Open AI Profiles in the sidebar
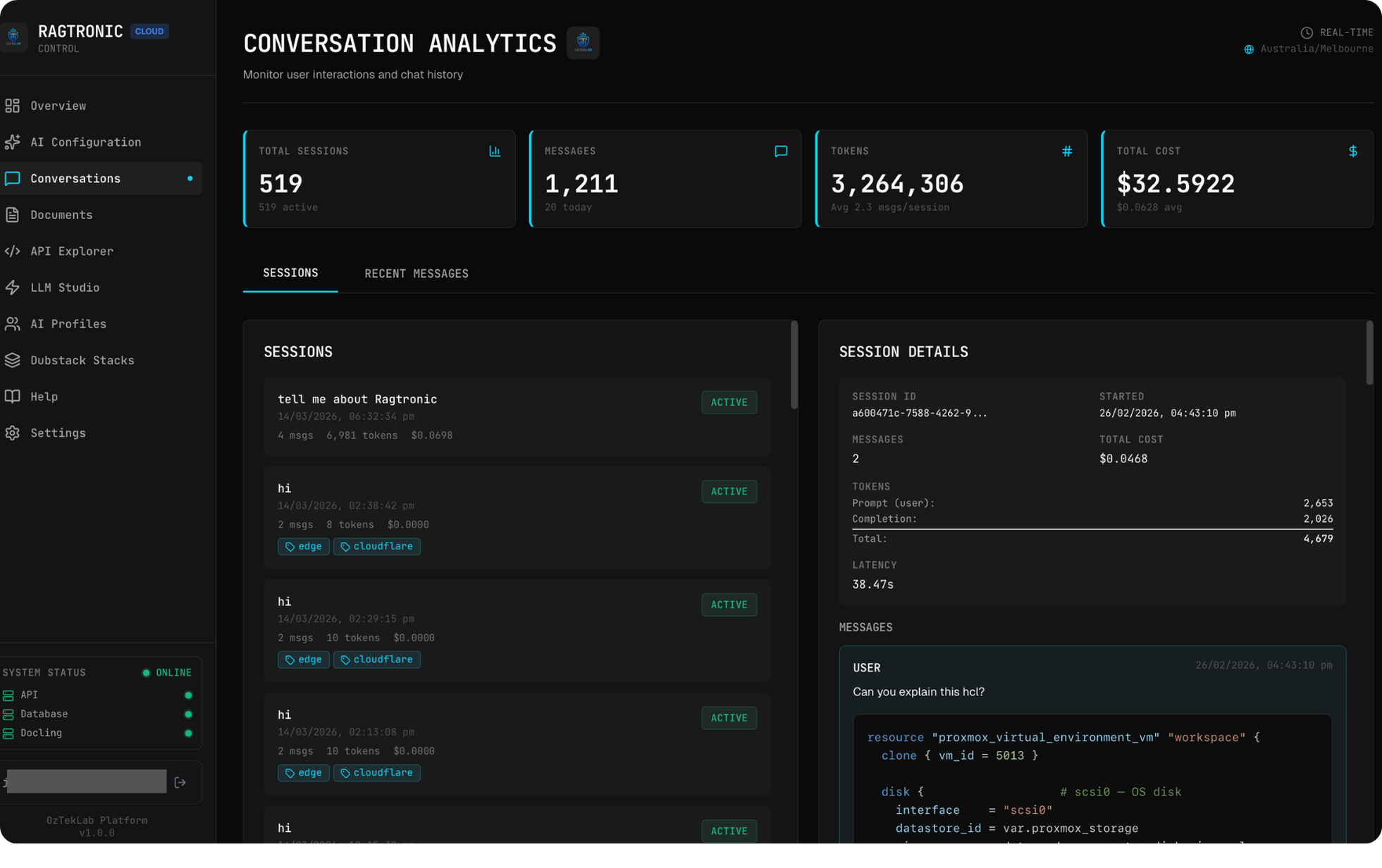The width and height of the screenshot is (1382, 868). coord(67,324)
